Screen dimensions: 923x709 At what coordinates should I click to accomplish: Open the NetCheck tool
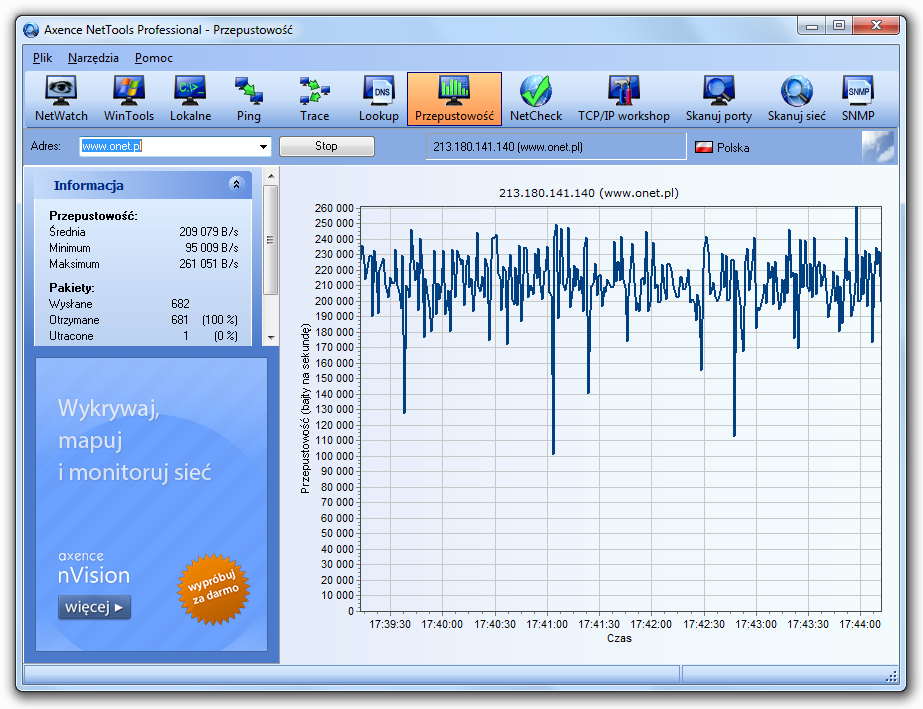[x=536, y=99]
